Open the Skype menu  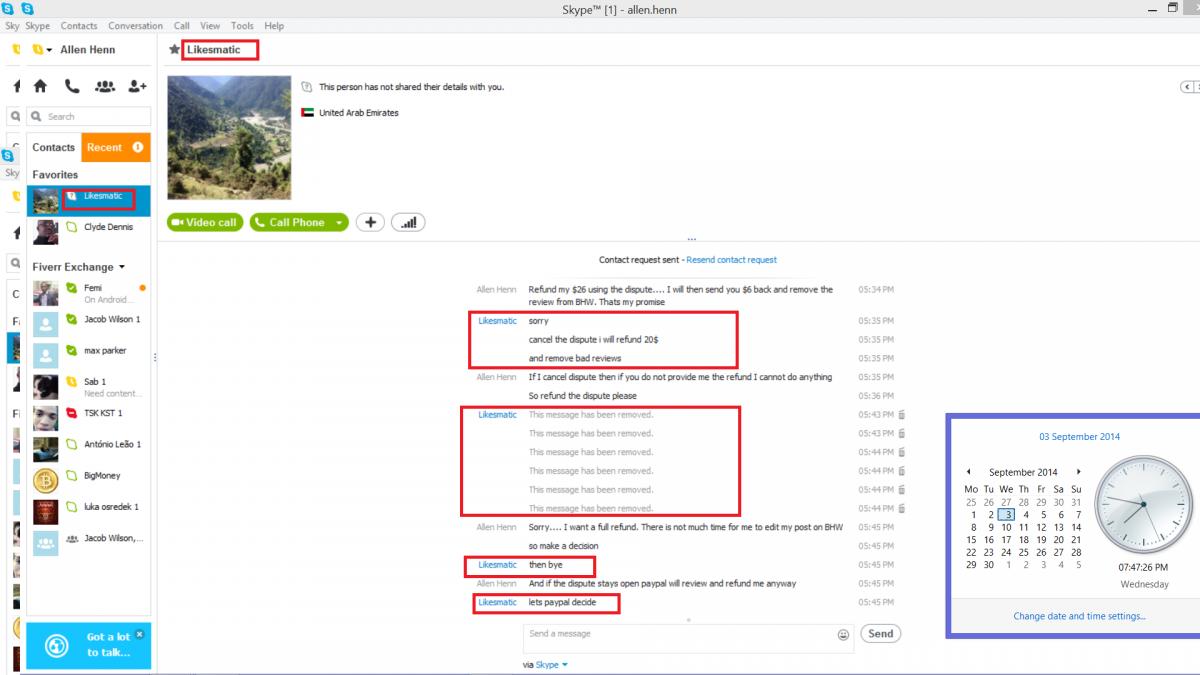click(37, 26)
